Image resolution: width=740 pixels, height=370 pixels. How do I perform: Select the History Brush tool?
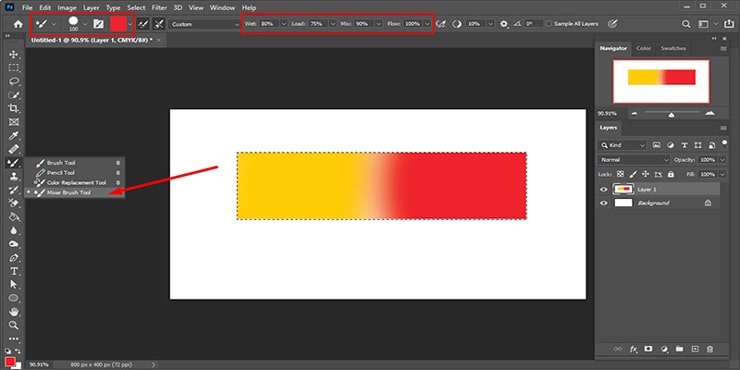pos(14,190)
